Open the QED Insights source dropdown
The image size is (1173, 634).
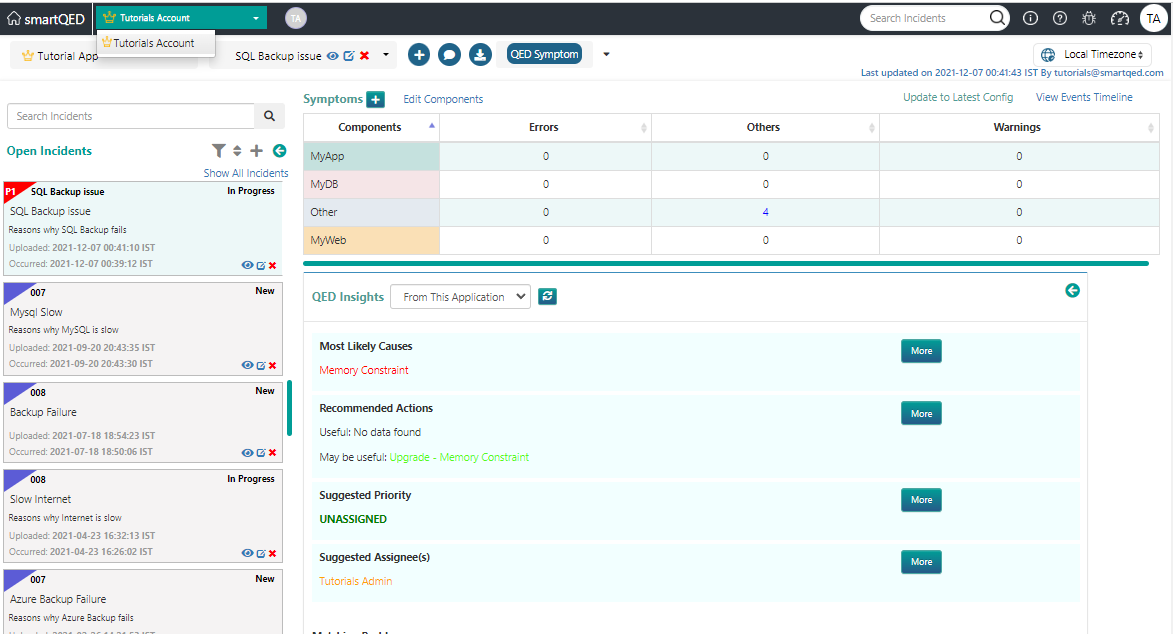tap(460, 297)
